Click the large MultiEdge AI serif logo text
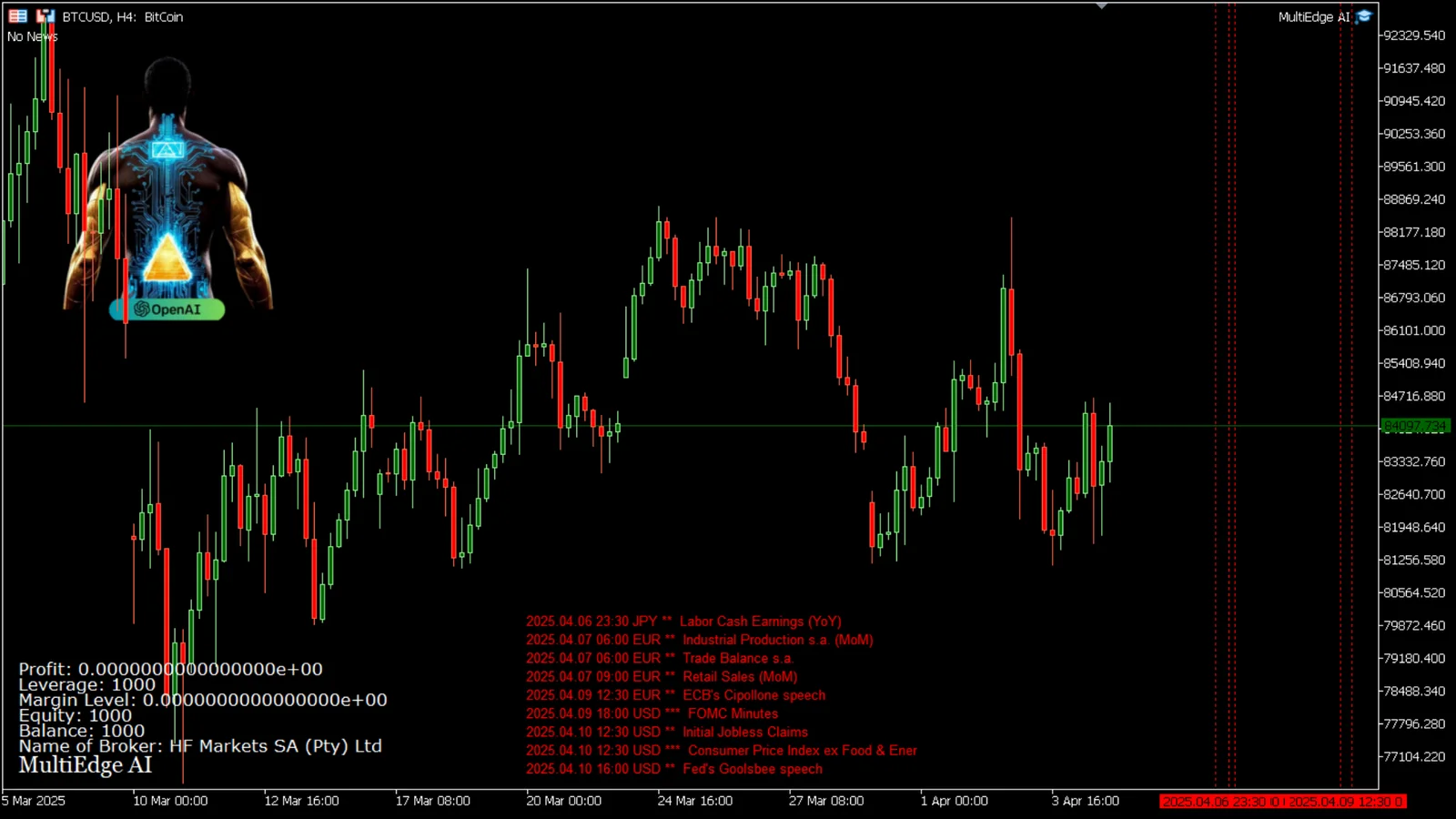The height and width of the screenshot is (819, 1456). [x=86, y=765]
